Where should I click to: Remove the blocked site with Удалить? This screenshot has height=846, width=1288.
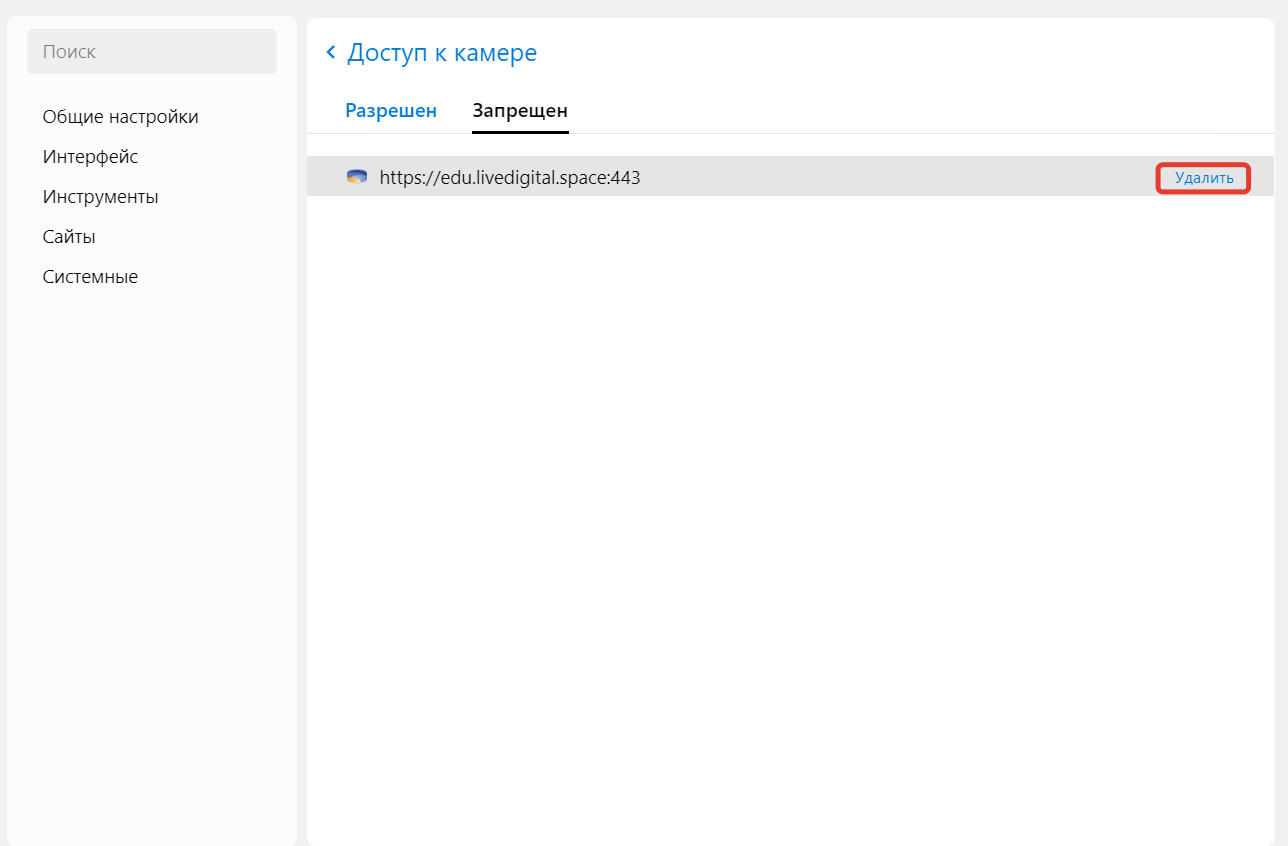click(1204, 178)
